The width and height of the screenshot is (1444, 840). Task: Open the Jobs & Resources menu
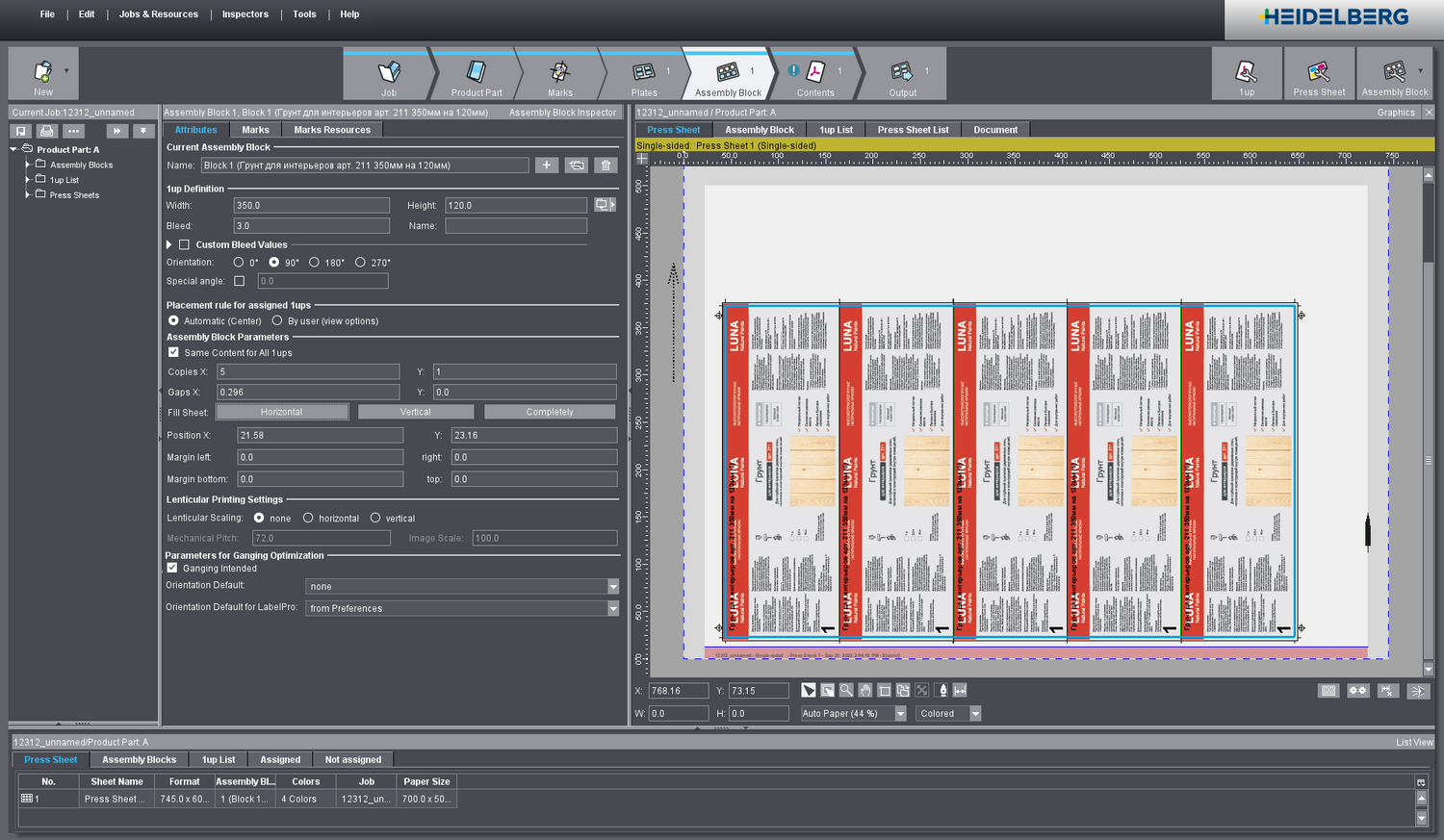158,14
